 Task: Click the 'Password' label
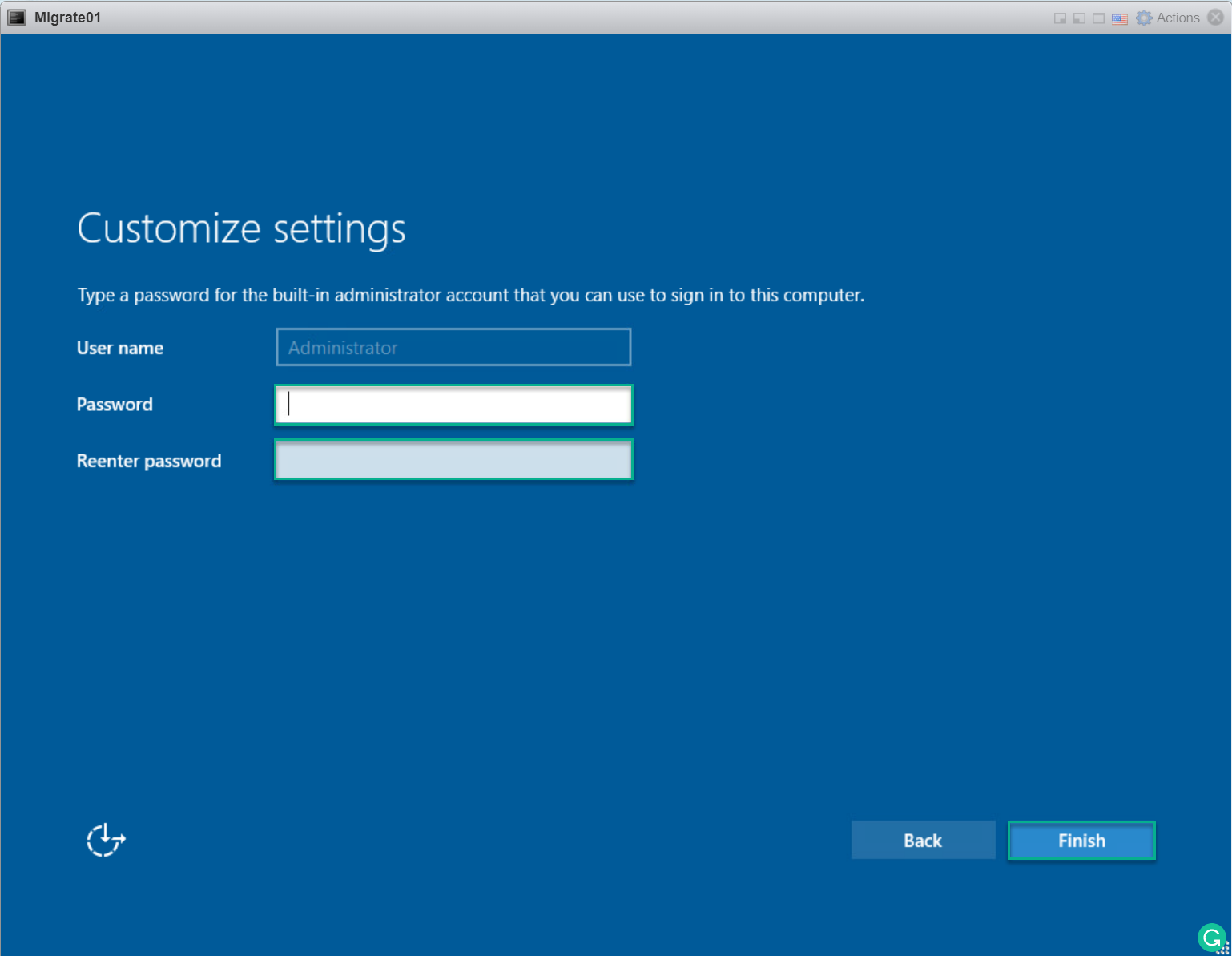(x=115, y=405)
